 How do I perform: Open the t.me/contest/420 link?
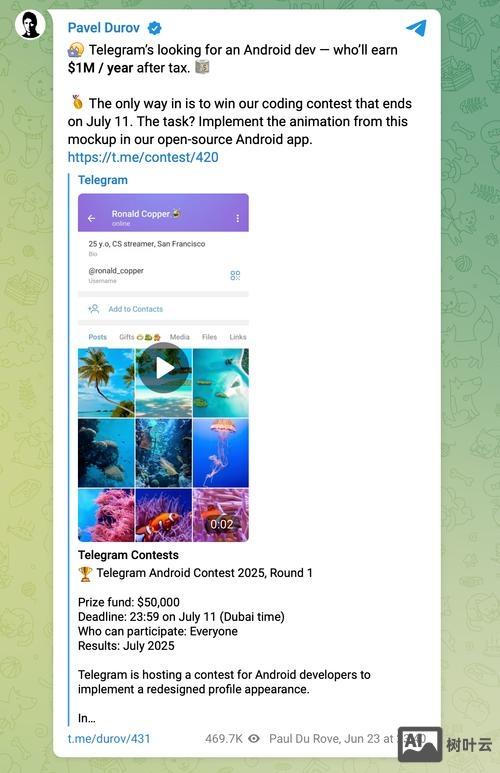(143, 157)
